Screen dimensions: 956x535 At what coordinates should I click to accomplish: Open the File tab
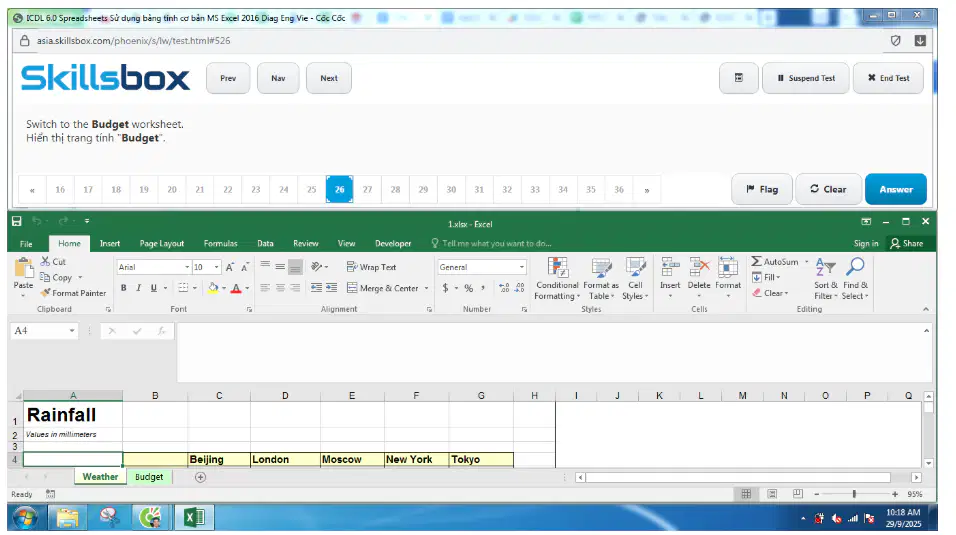[26, 243]
